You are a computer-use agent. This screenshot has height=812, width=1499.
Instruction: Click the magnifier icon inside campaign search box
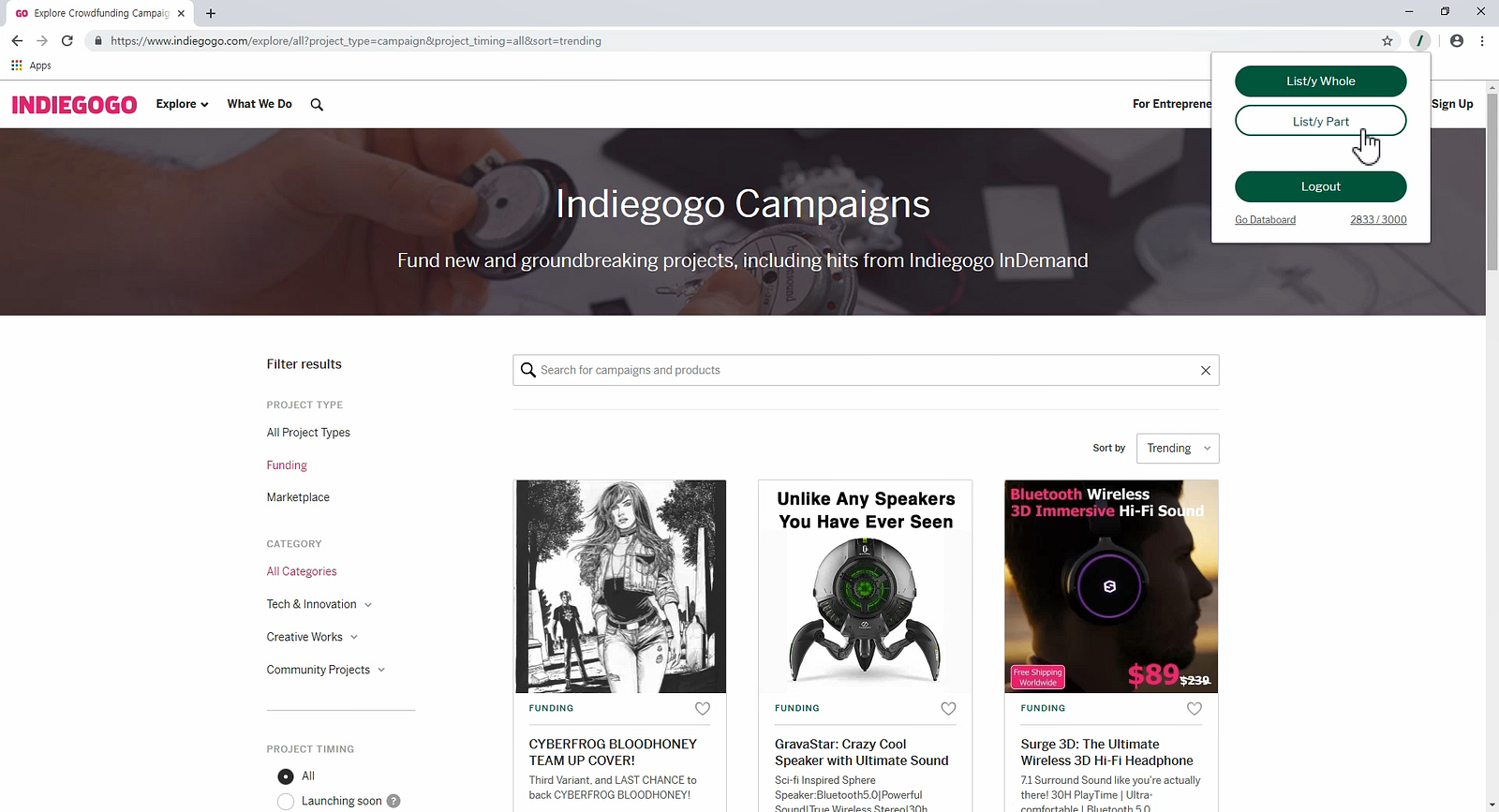(528, 370)
